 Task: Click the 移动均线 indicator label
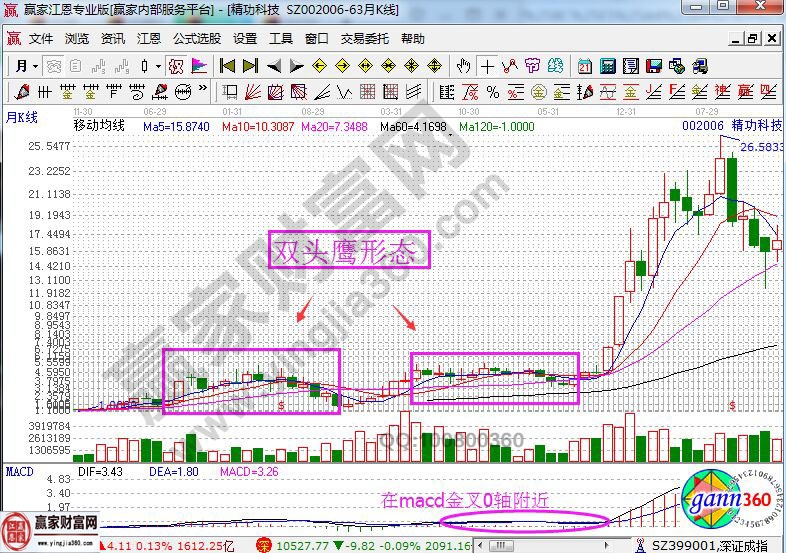point(99,126)
